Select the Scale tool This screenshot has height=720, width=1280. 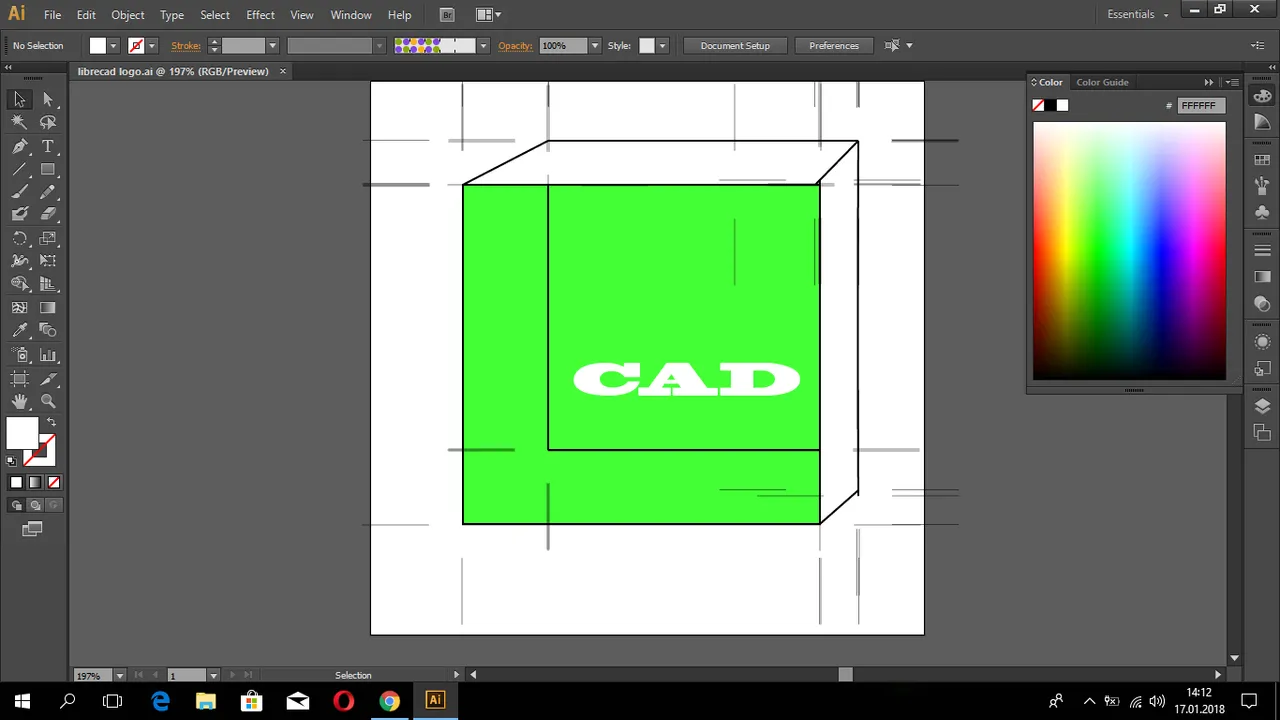[48, 238]
